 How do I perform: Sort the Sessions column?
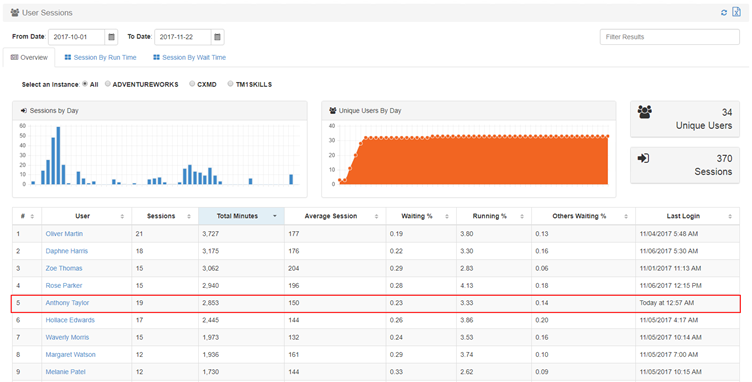[189, 217]
